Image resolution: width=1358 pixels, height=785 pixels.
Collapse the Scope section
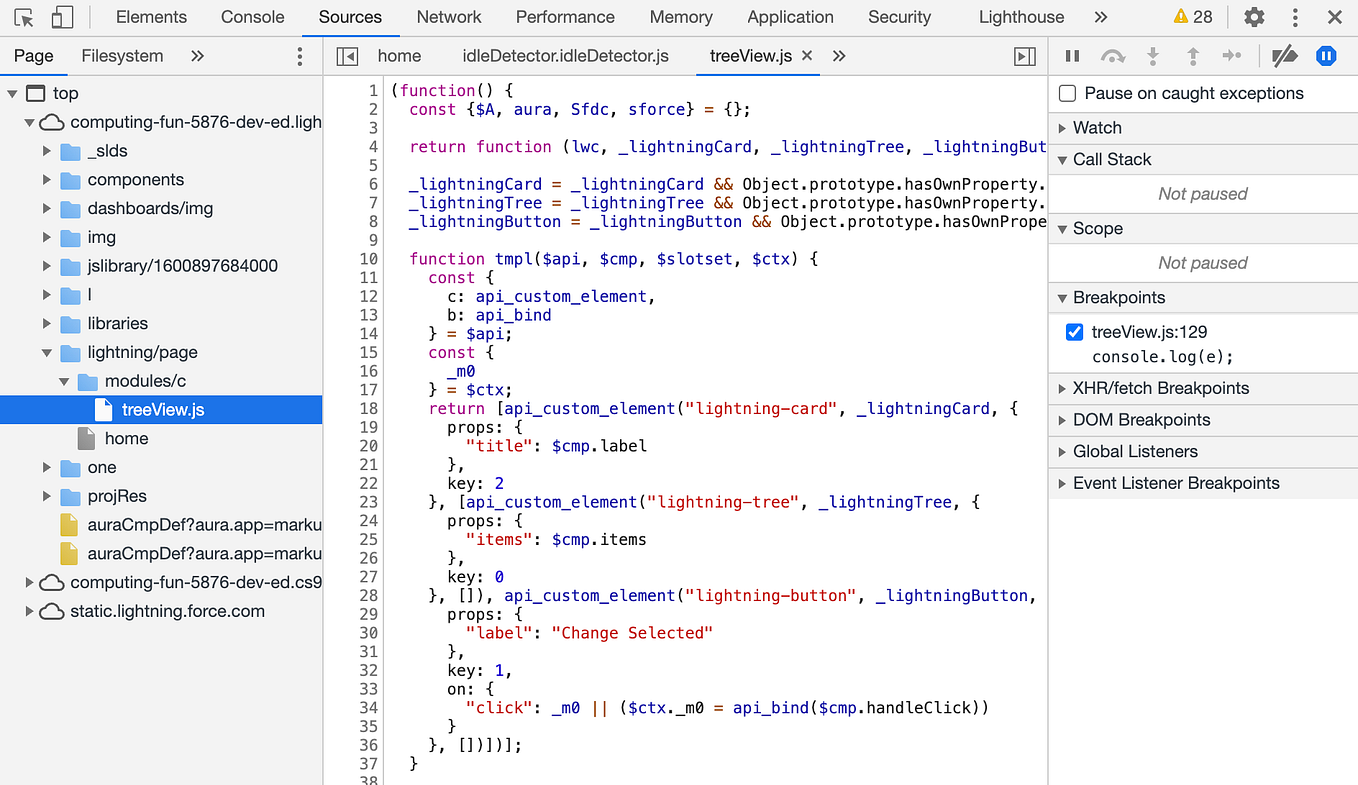(1063, 228)
